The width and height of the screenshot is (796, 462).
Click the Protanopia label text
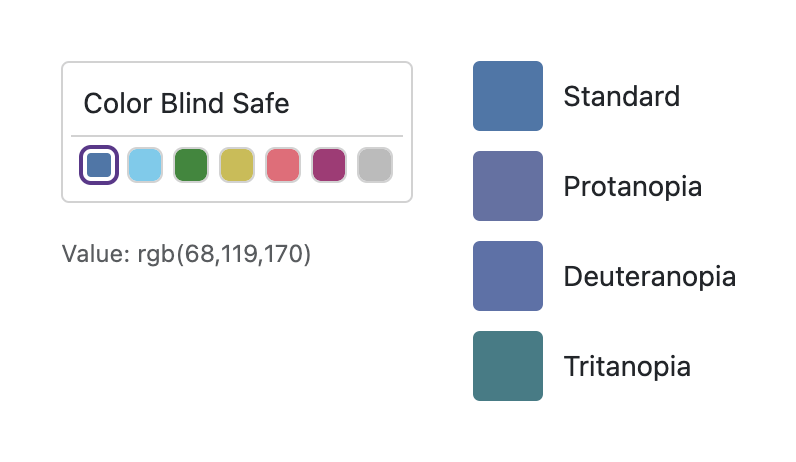coord(632,186)
